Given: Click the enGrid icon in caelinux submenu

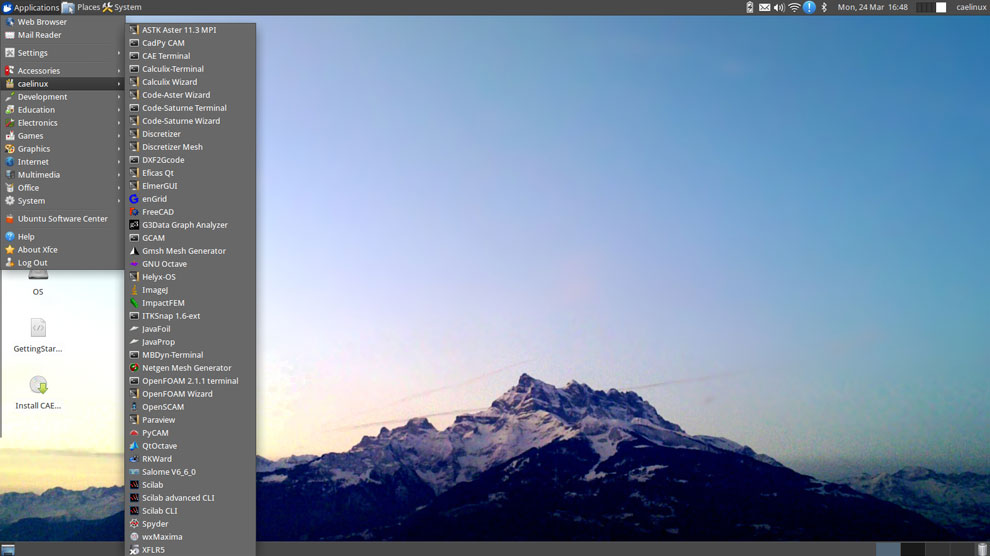Looking at the screenshot, I should (x=134, y=199).
